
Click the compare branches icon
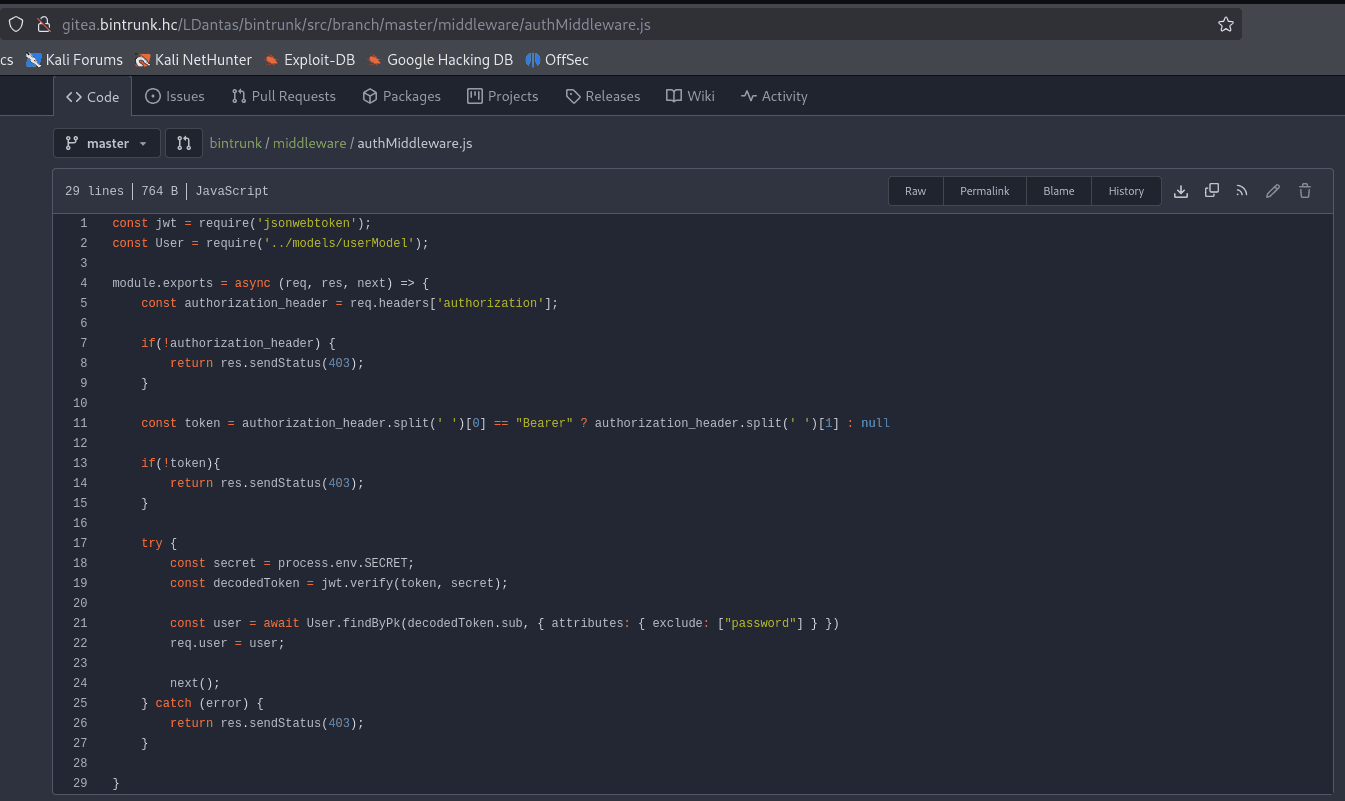(184, 143)
